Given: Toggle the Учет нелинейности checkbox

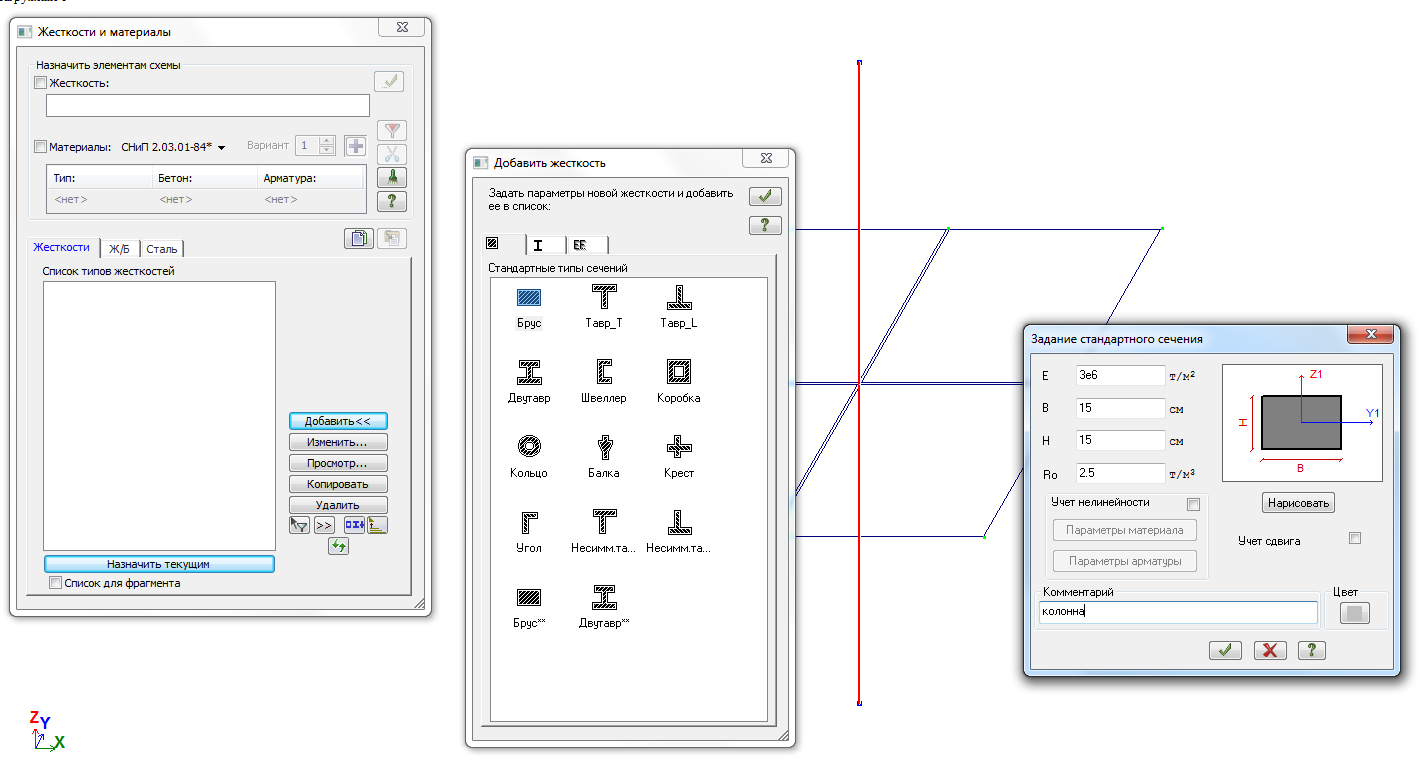Looking at the screenshot, I should pos(1193,504).
